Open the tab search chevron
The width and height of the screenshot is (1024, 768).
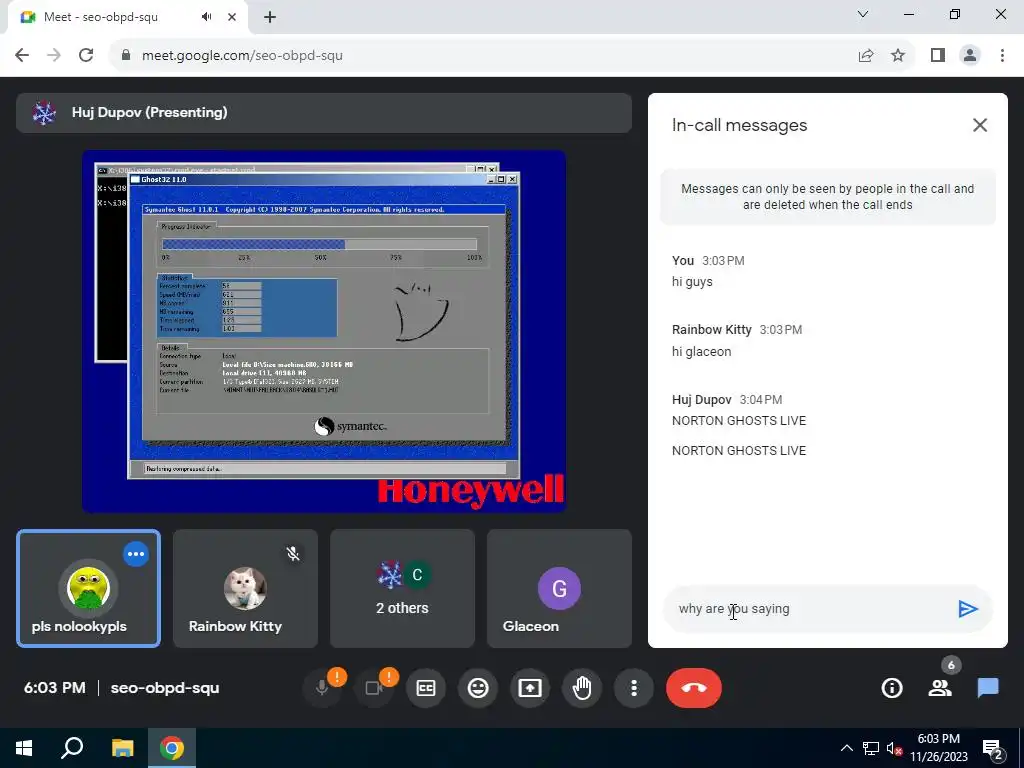point(863,14)
